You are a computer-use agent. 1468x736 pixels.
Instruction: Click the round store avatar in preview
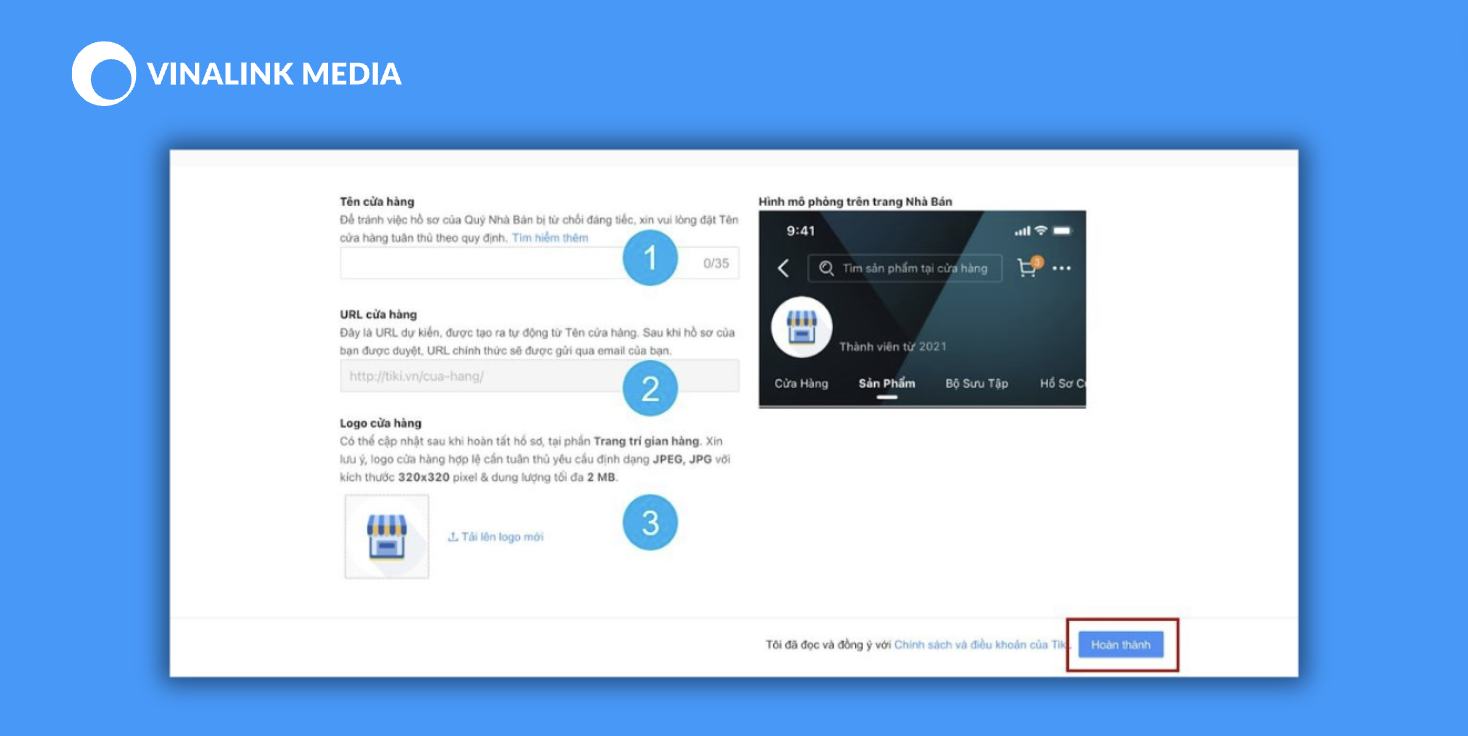pyautogui.click(x=802, y=327)
